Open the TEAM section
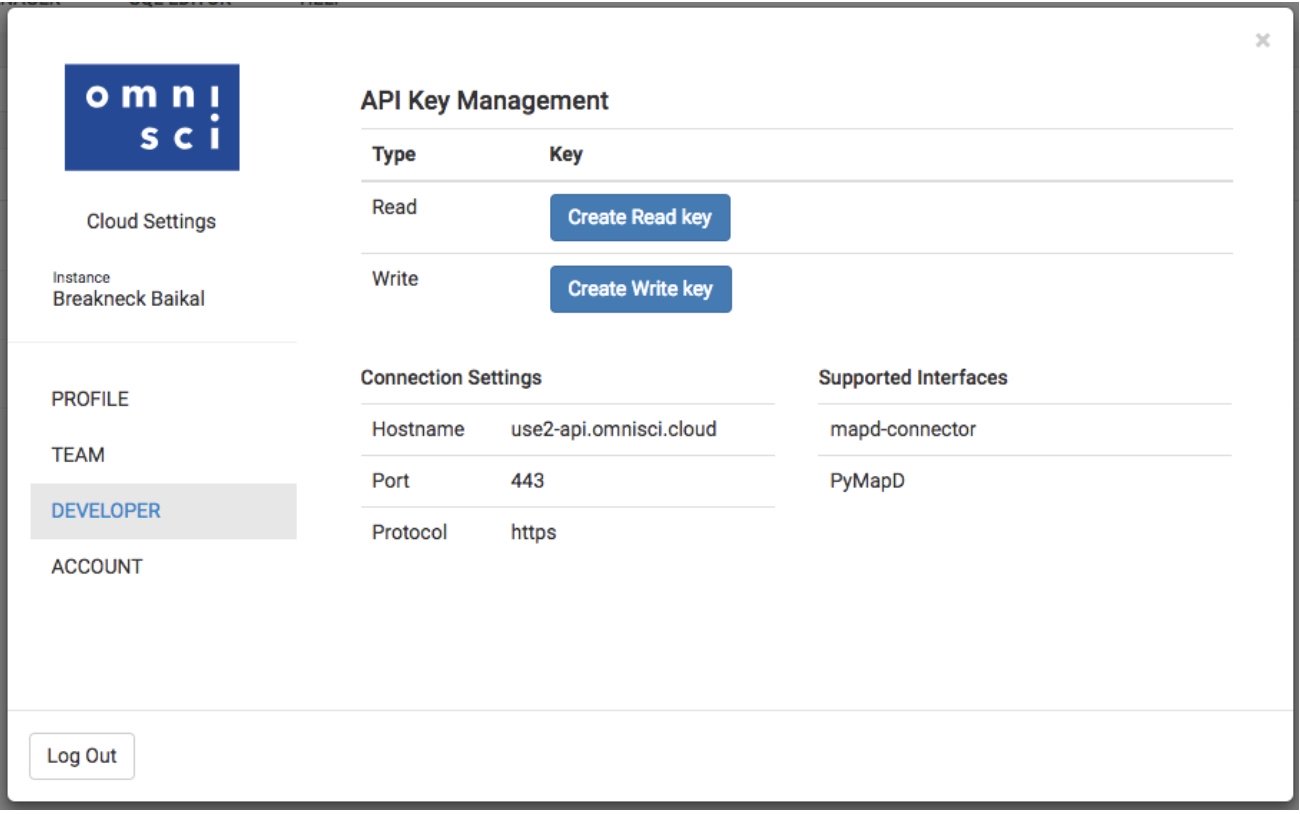 (x=78, y=455)
